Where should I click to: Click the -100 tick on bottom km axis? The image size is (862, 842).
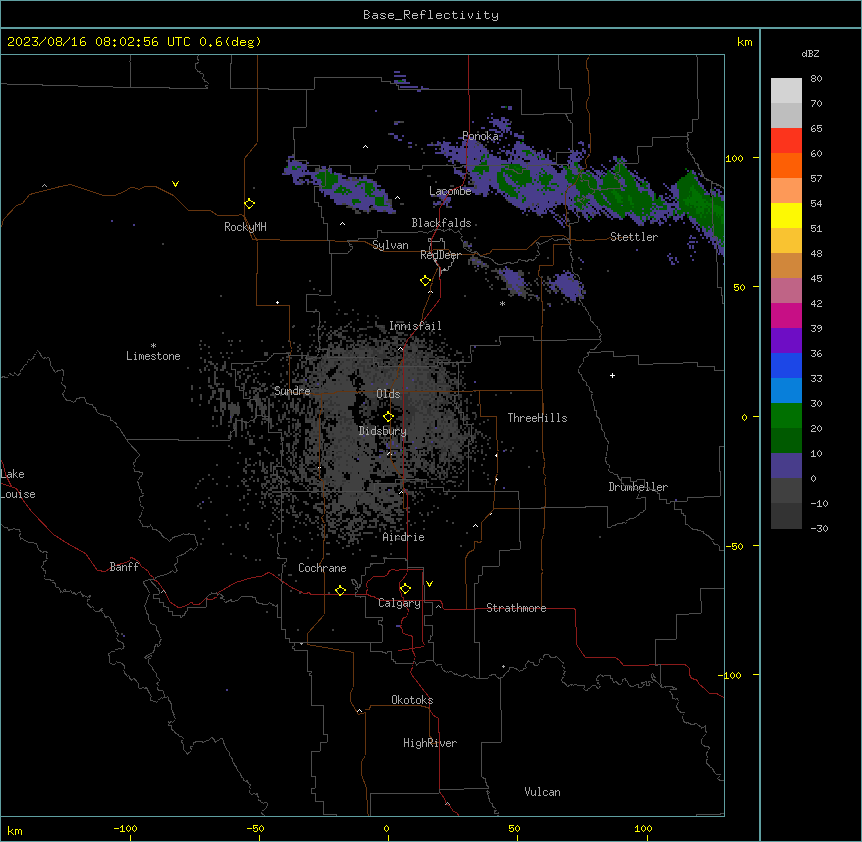(125, 828)
